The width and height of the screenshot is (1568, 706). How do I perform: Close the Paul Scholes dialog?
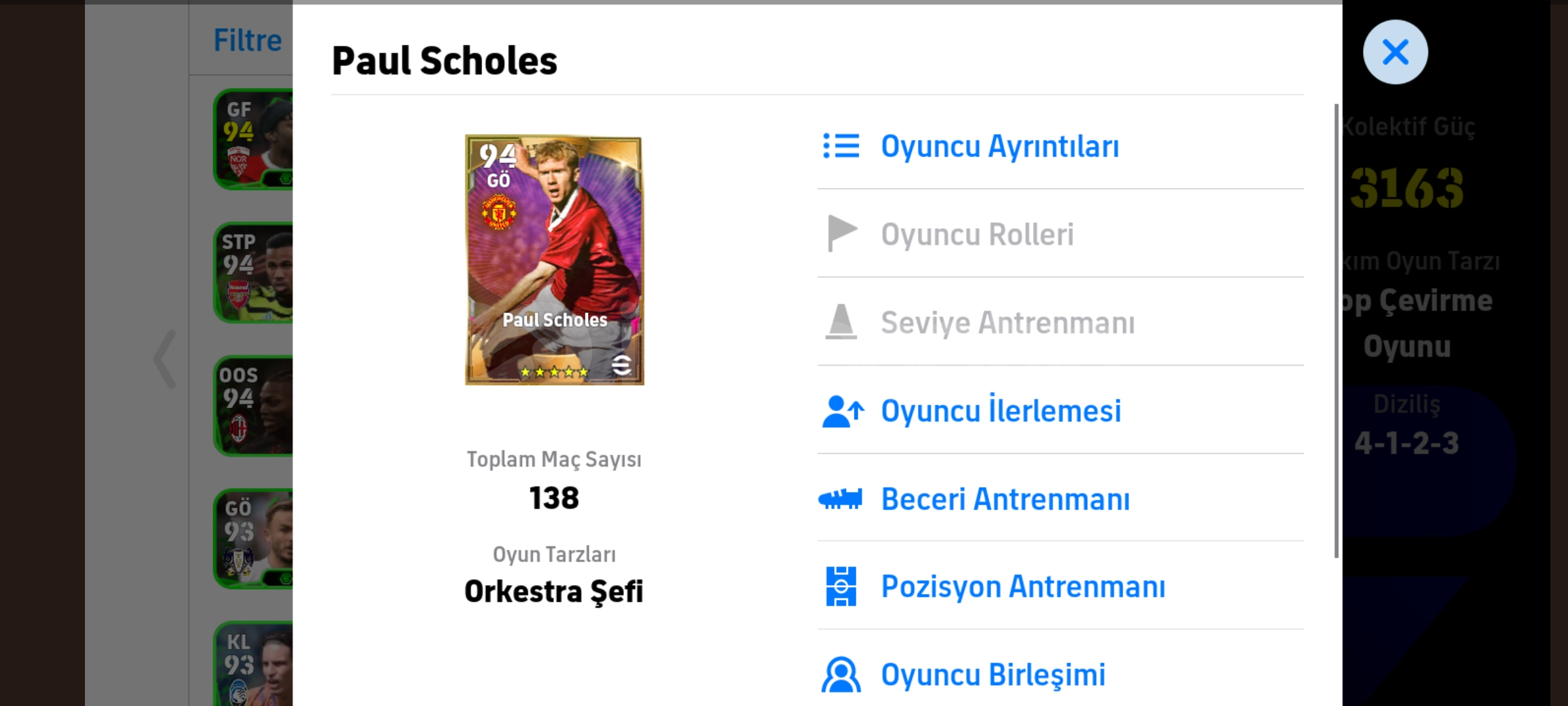[1395, 52]
